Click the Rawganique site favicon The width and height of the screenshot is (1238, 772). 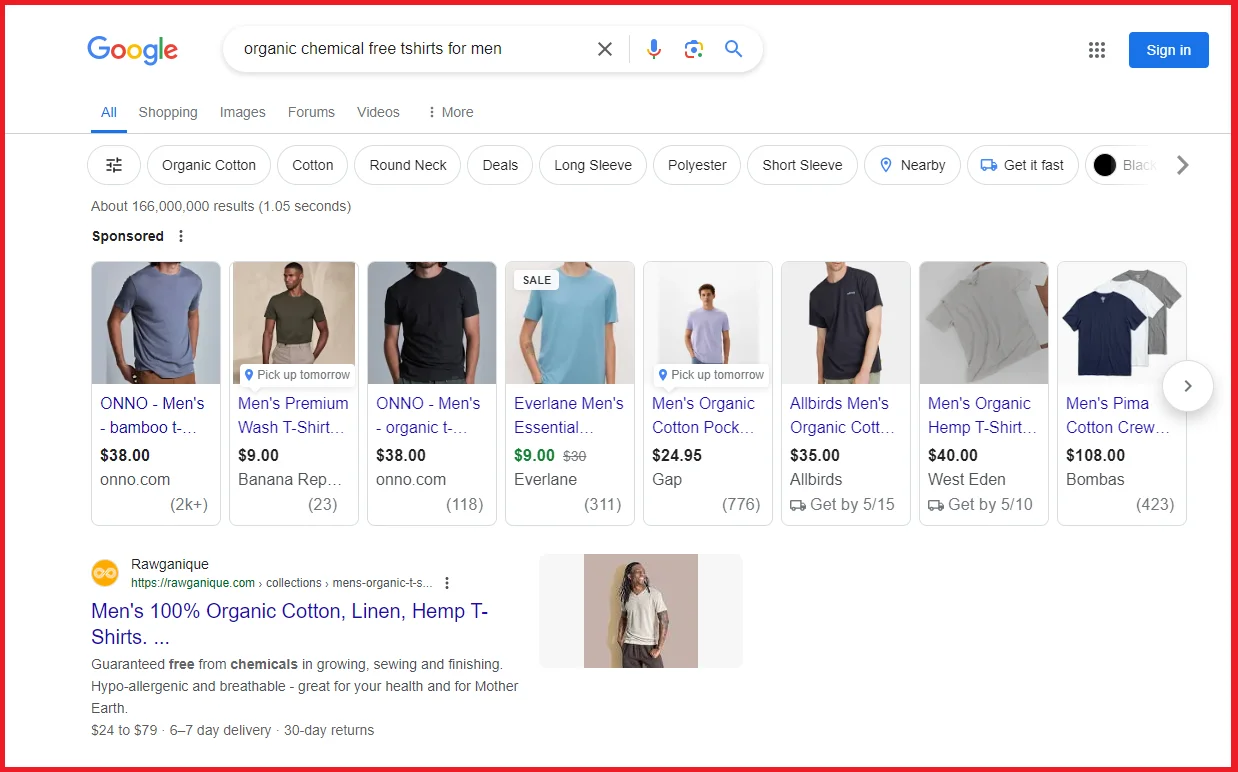(105, 573)
